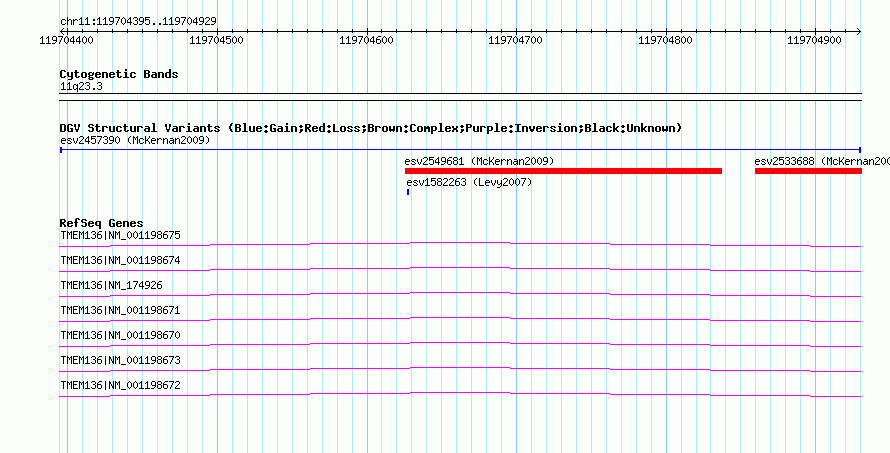
Task: Click ruler position 119704500
Action: tap(216, 41)
